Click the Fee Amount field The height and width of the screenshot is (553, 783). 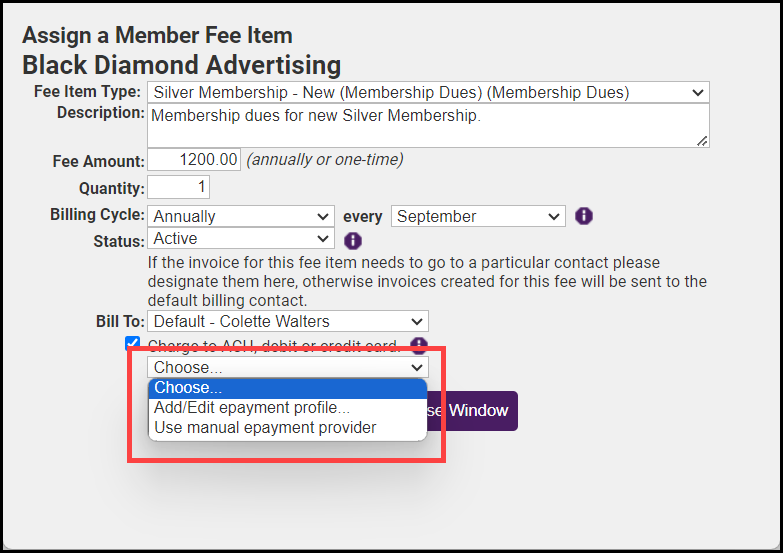pyautogui.click(x=195, y=160)
